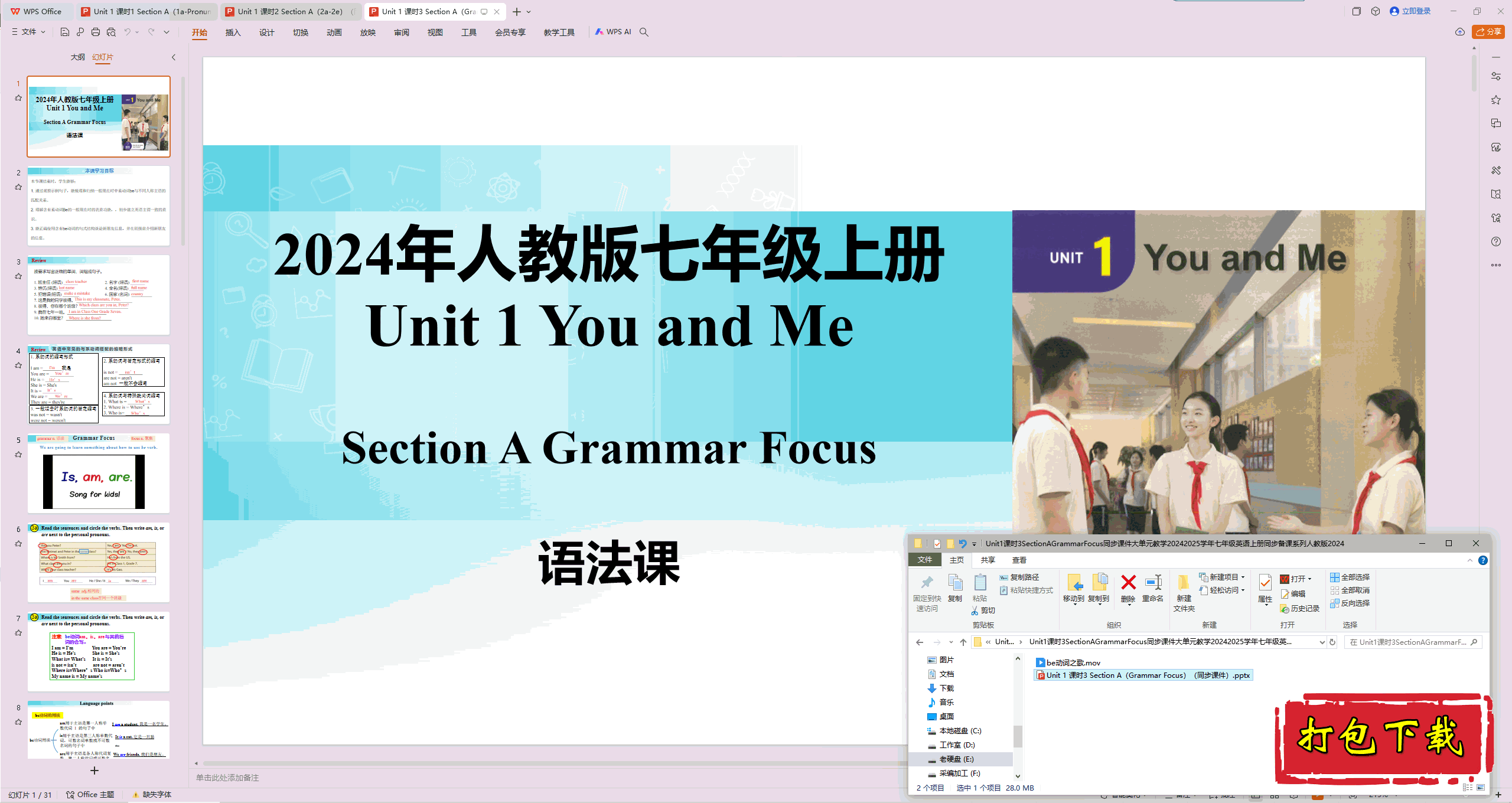Open the WPS AI assistant
The image size is (1512, 803).
613,32
